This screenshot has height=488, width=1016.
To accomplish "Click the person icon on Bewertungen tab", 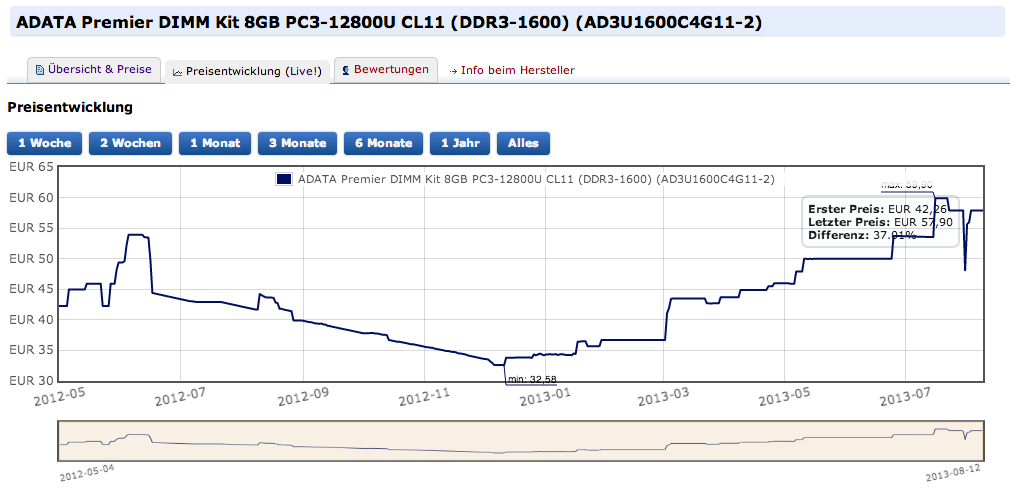I will [x=347, y=69].
